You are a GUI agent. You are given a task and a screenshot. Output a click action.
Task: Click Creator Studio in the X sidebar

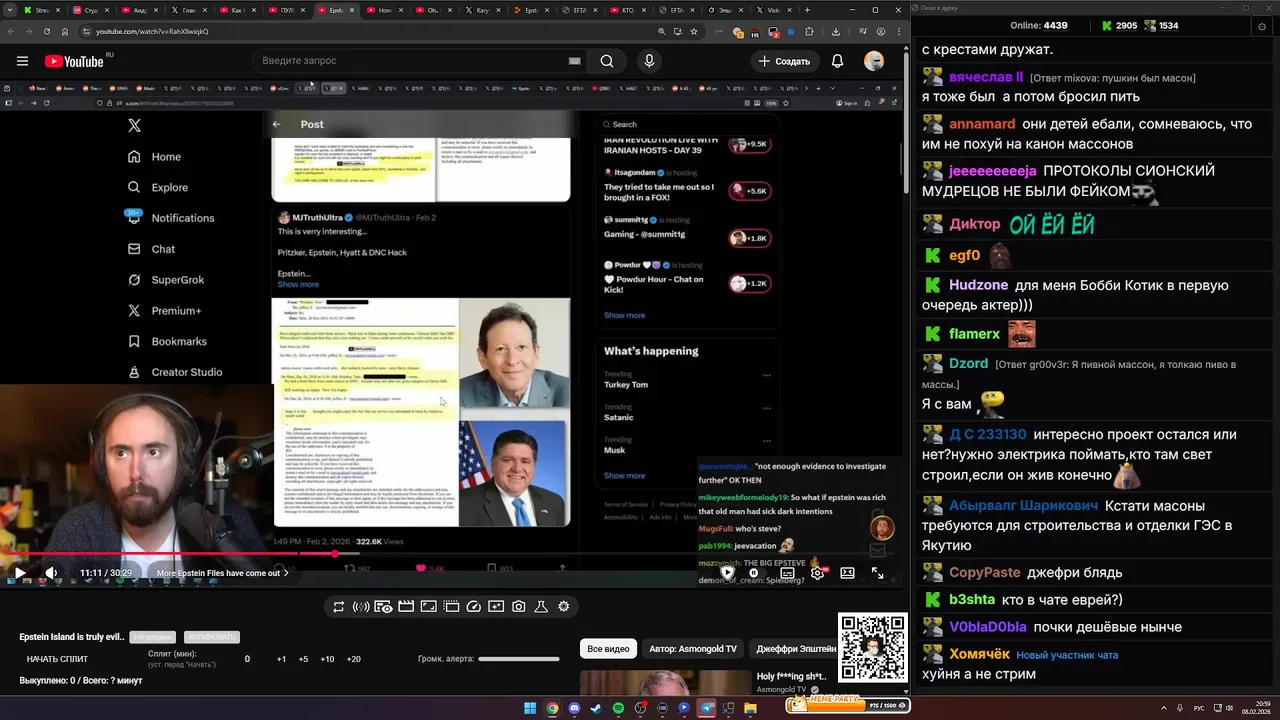click(175, 372)
